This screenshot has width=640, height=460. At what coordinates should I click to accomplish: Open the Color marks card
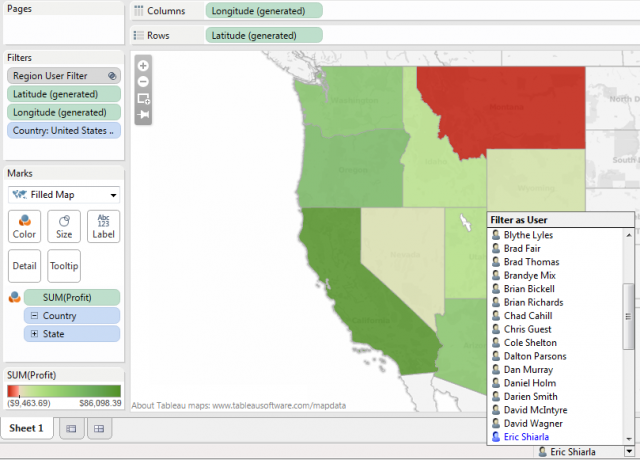pyautogui.click(x=25, y=227)
